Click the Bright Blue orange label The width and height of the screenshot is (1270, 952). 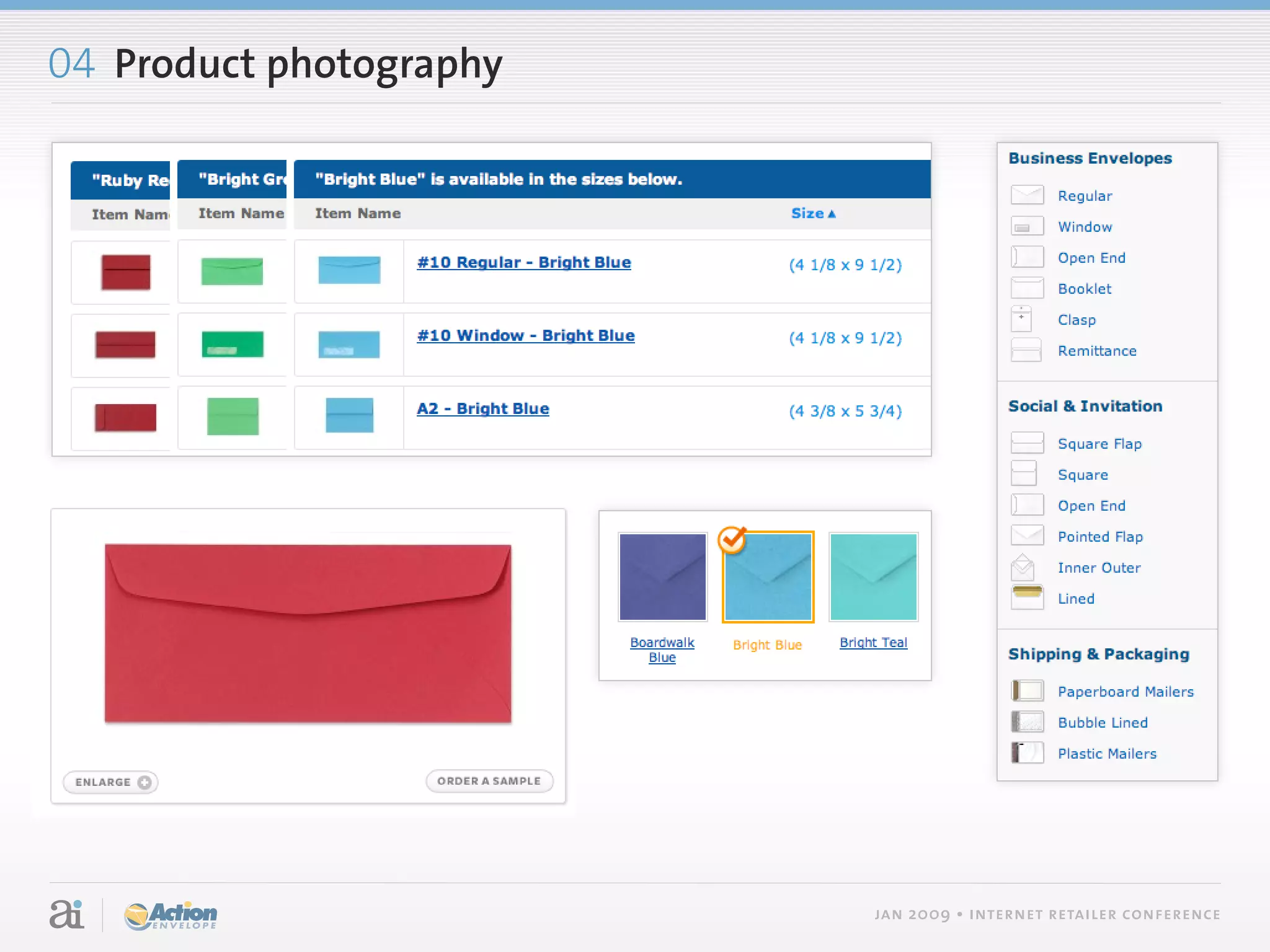tap(768, 645)
